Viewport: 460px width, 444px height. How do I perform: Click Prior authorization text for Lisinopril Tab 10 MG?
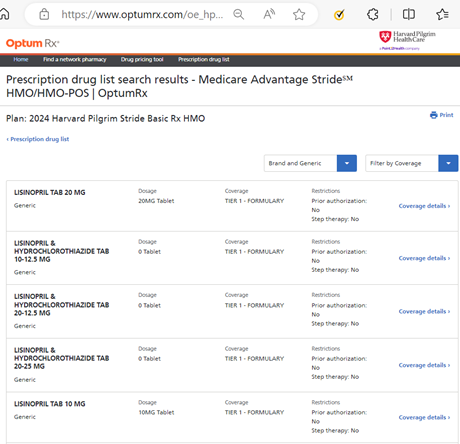(x=339, y=417)
